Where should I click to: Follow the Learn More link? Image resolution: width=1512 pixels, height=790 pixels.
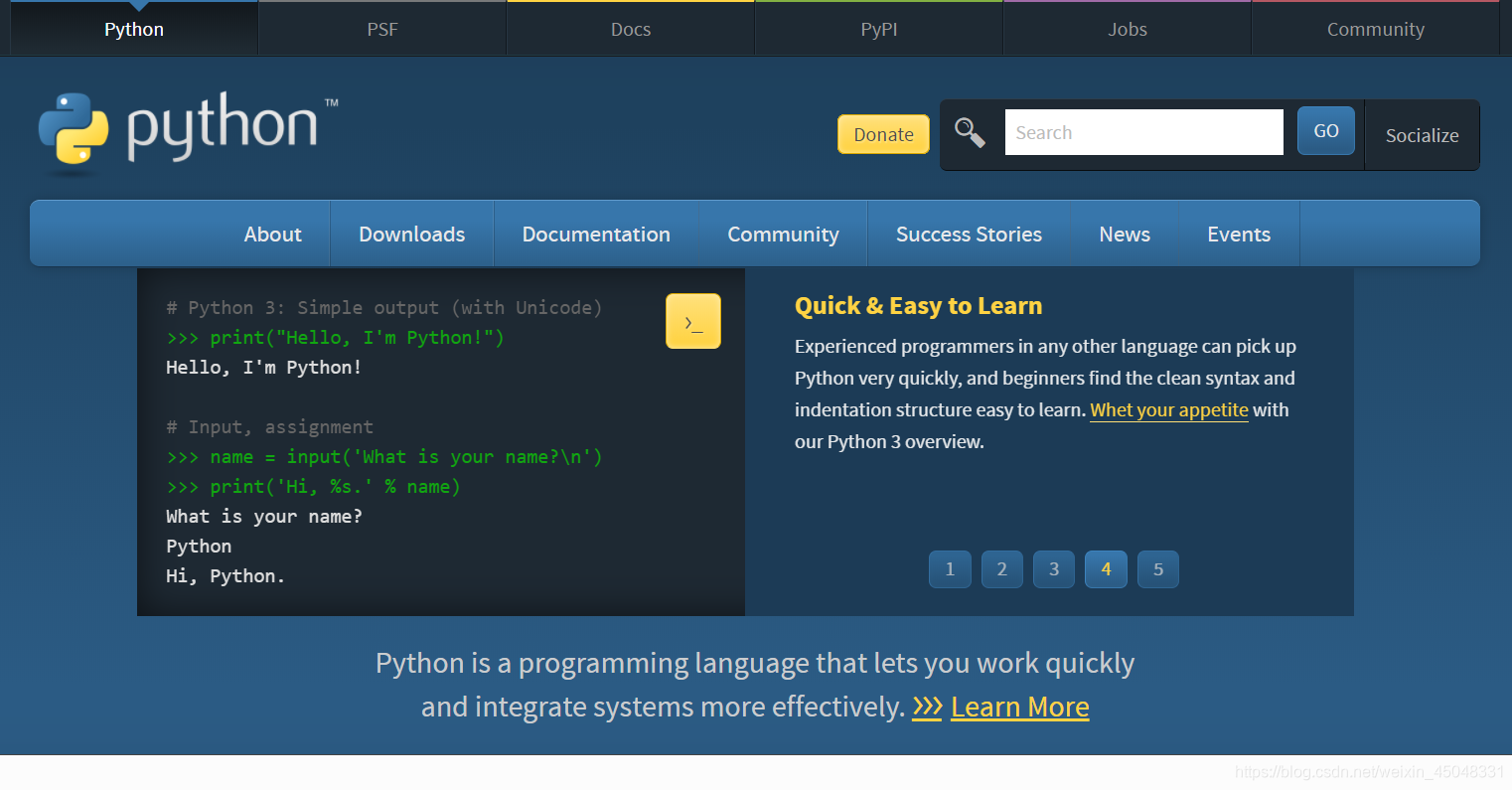click(1019, 707)
